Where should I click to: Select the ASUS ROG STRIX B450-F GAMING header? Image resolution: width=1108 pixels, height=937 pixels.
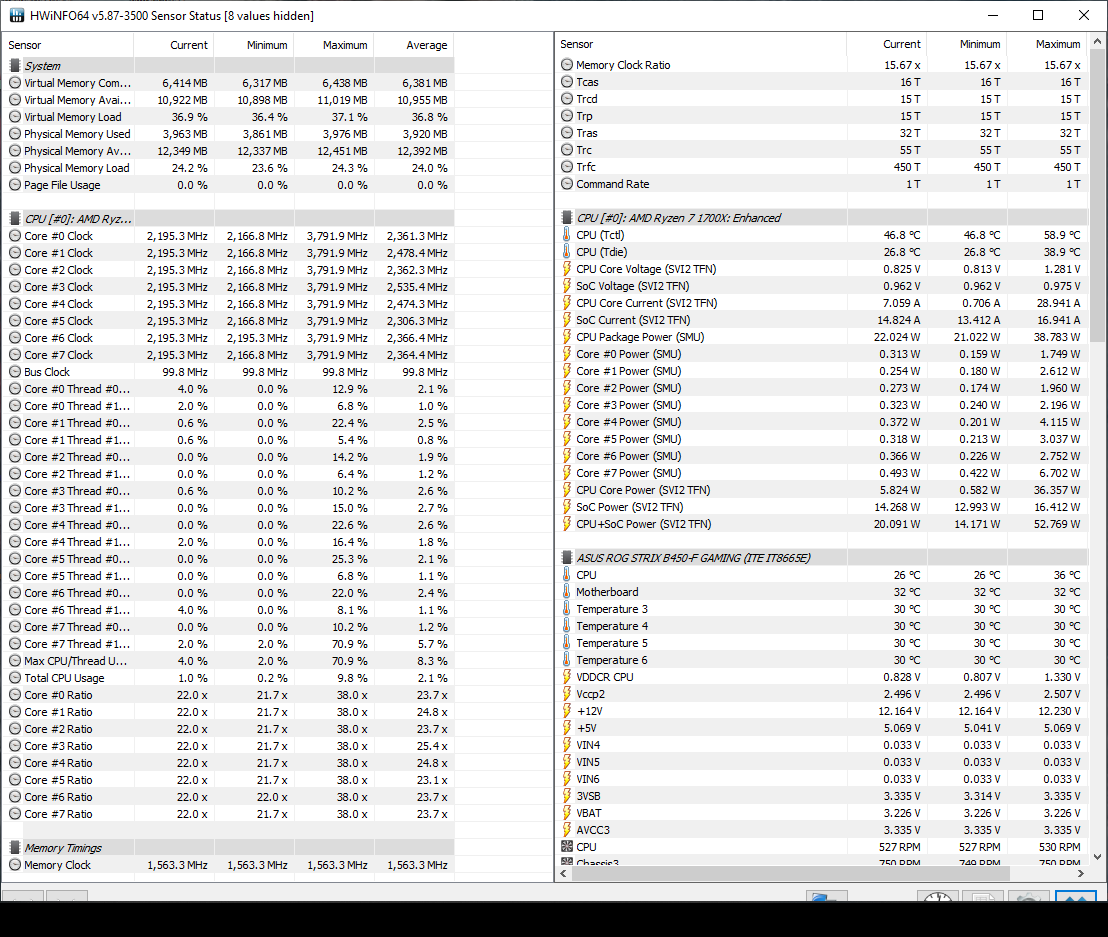point(823,558)
